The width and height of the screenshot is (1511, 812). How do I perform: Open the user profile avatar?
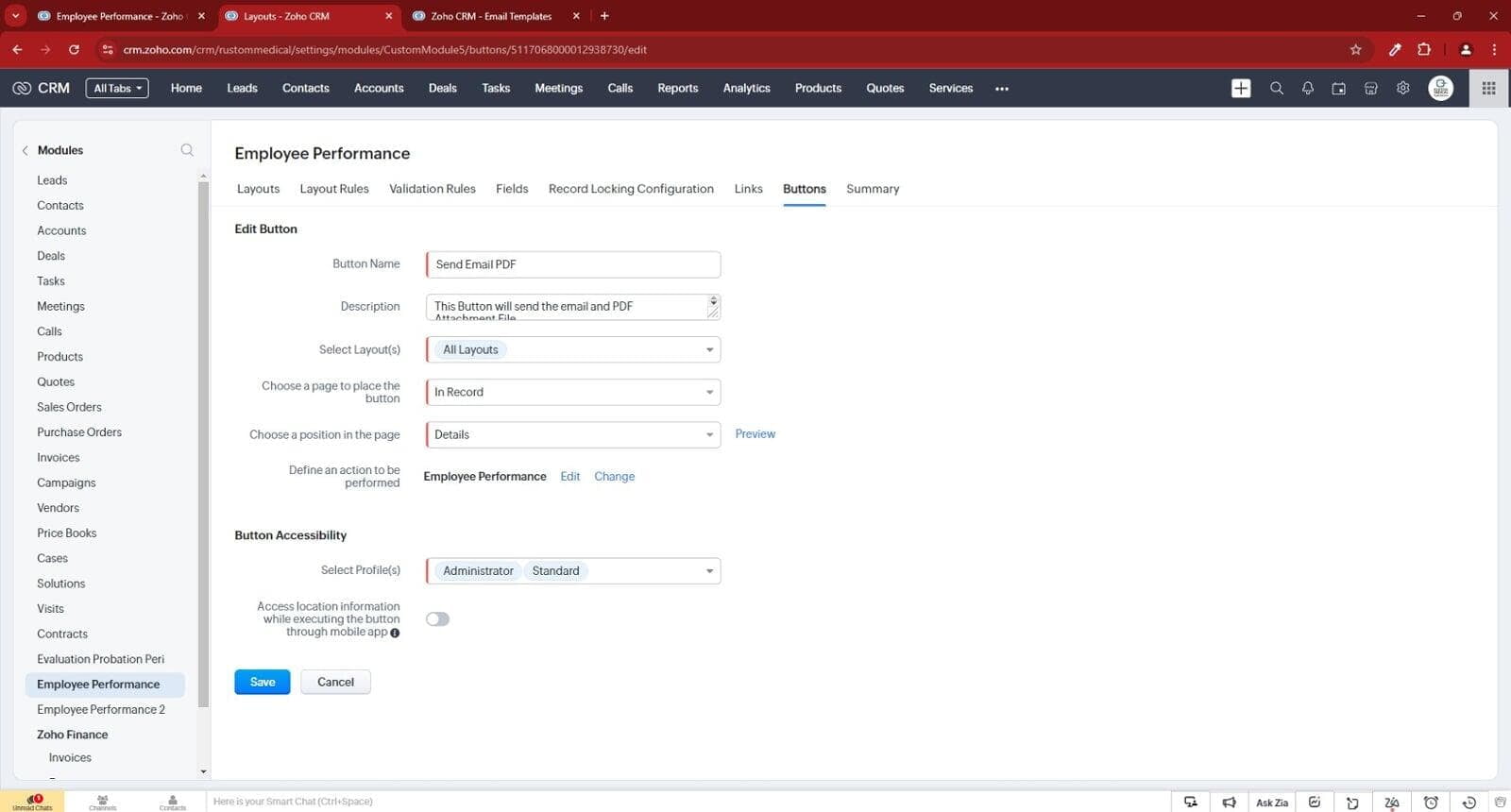coord(1441,88)
